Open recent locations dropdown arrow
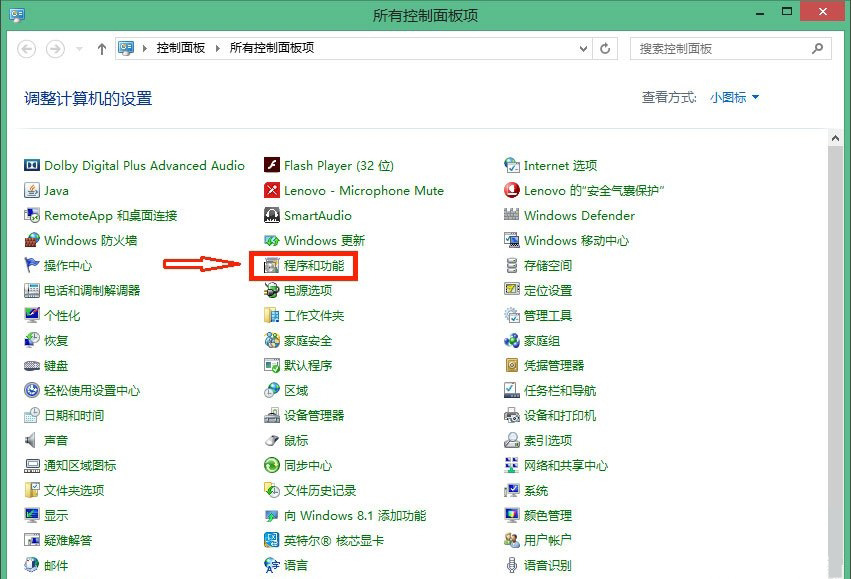Viewport: 851px width, 579px height. (79, 49)
